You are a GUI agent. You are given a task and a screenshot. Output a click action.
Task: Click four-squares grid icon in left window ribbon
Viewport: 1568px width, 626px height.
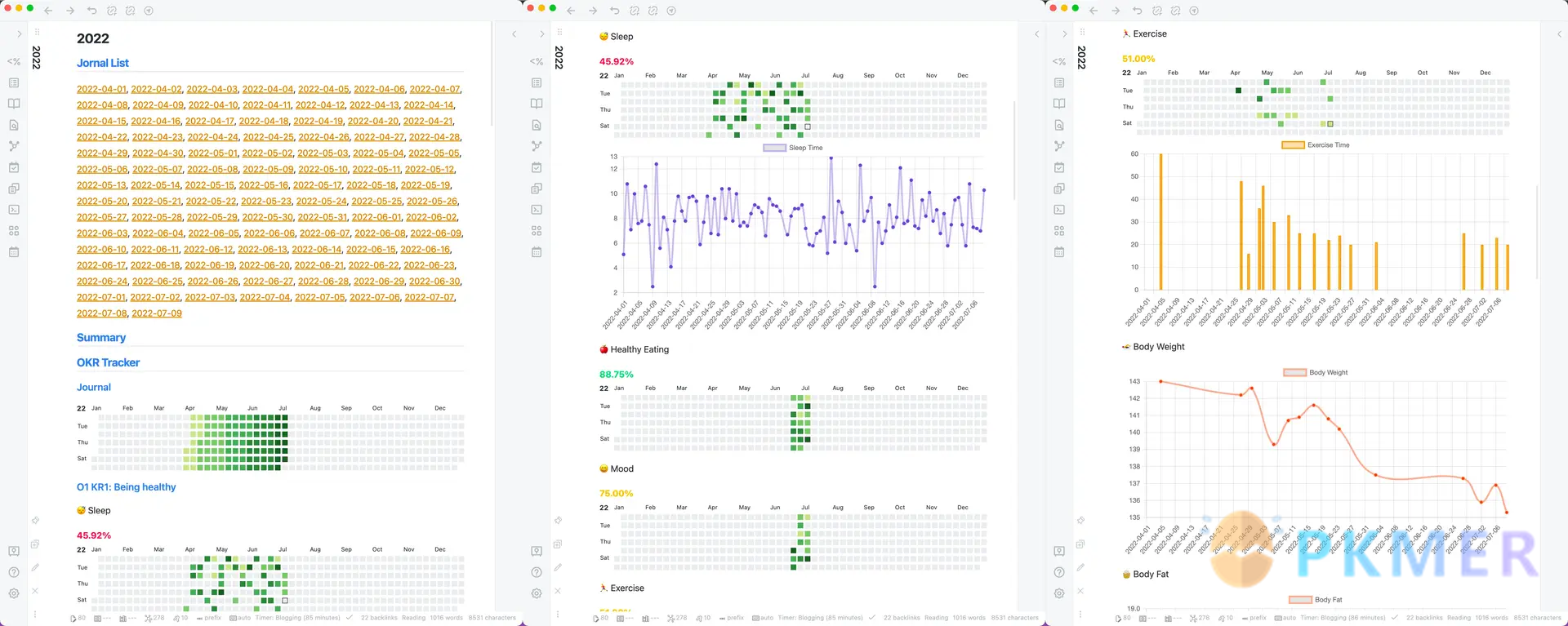[14, 231]
